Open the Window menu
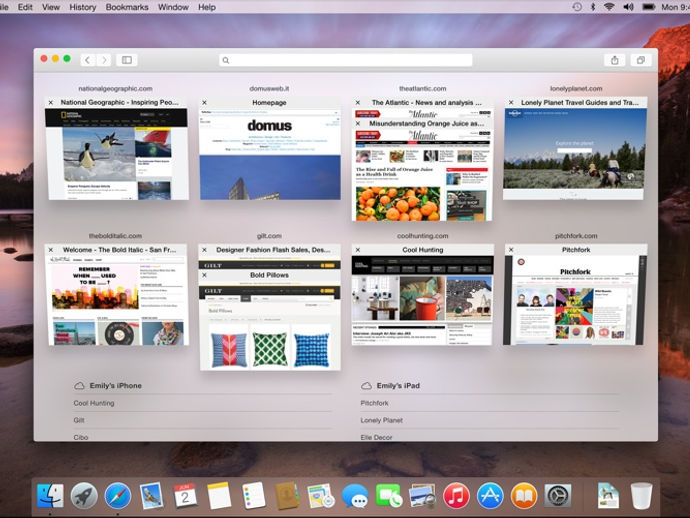Screen dimensions: 690x518 click(x=173, y=7)
